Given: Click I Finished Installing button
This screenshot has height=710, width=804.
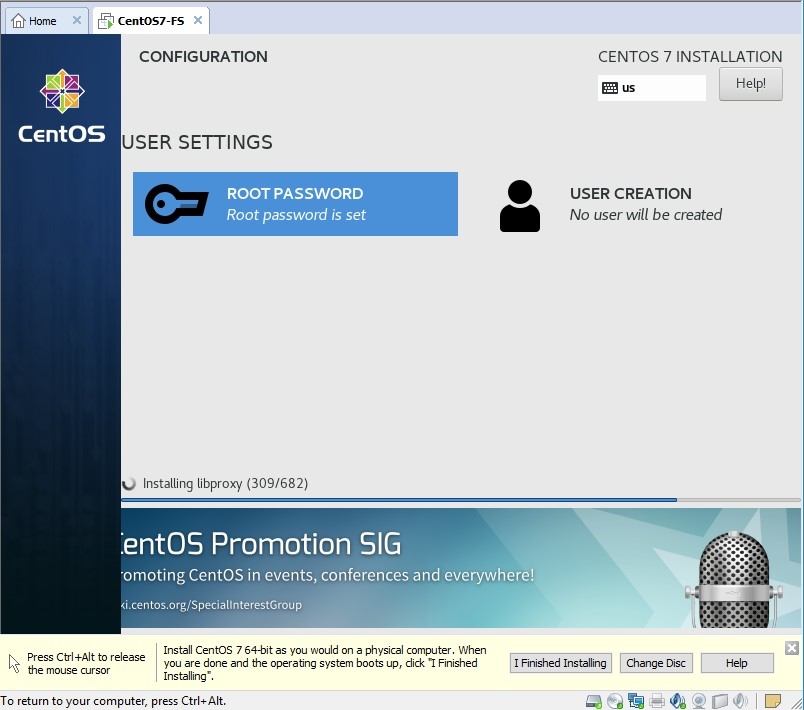Looking at the screenshot, I should click(x=560, y=663).
